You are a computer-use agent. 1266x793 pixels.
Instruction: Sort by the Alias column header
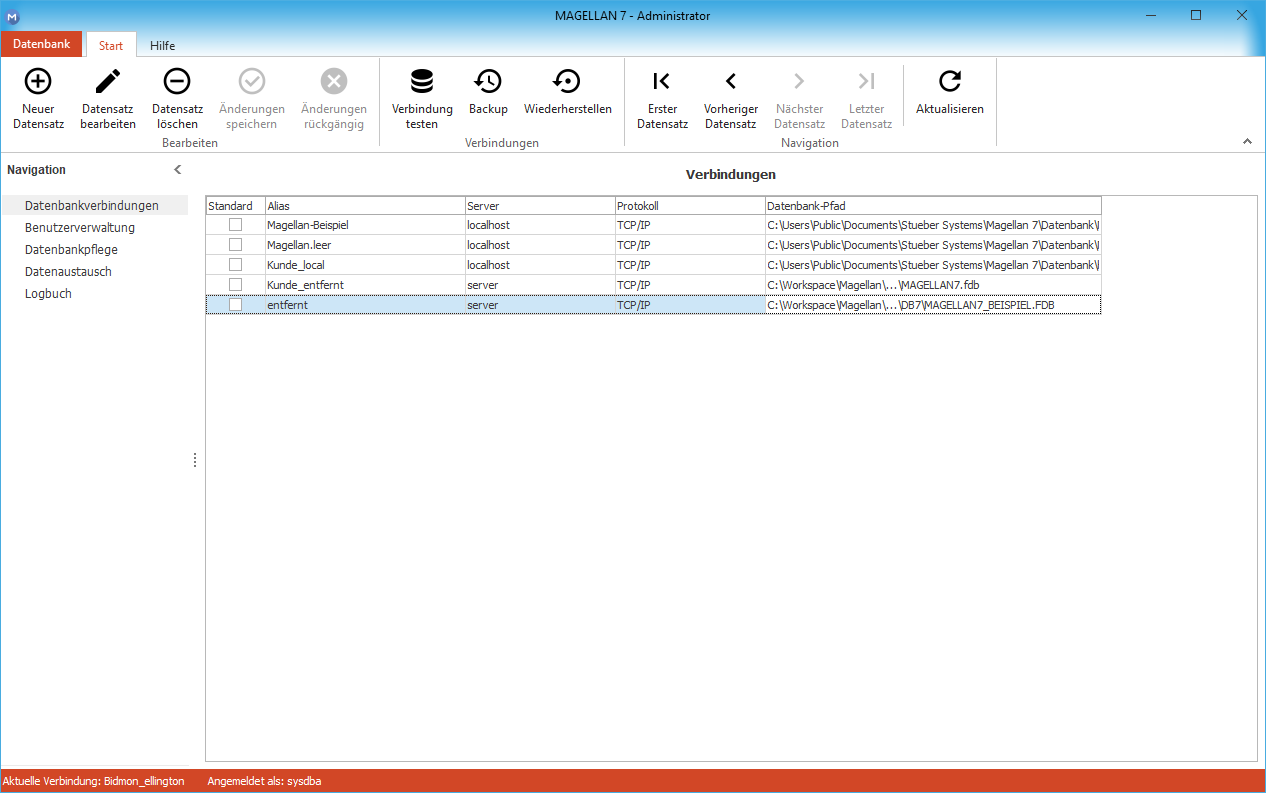365,206
